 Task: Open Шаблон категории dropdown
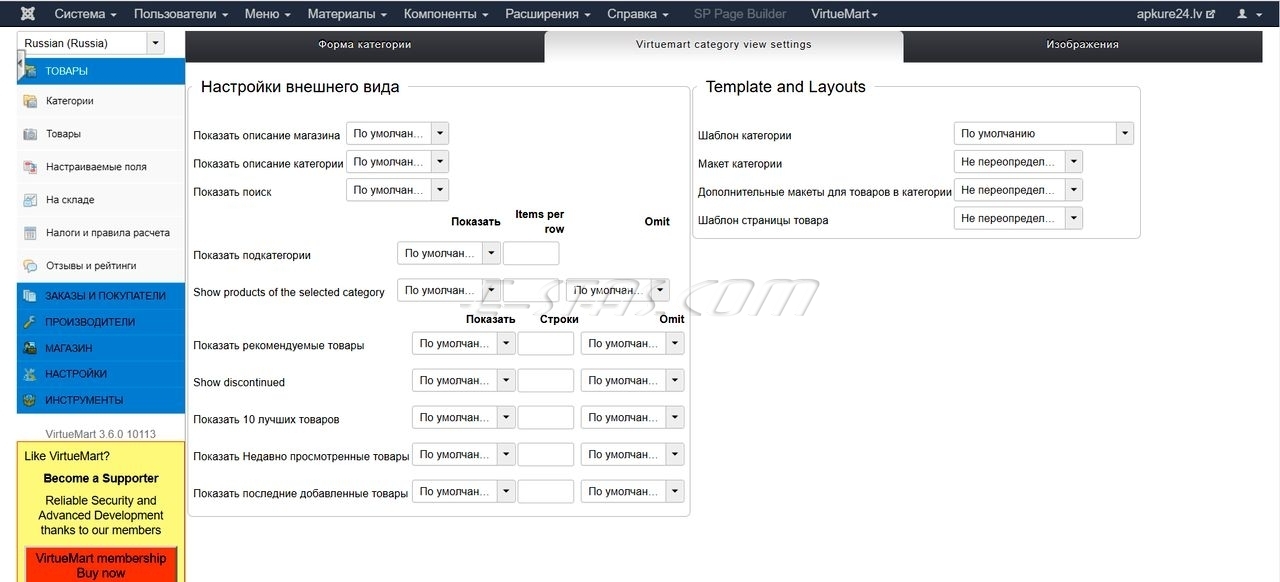(x=1043, y=133)
